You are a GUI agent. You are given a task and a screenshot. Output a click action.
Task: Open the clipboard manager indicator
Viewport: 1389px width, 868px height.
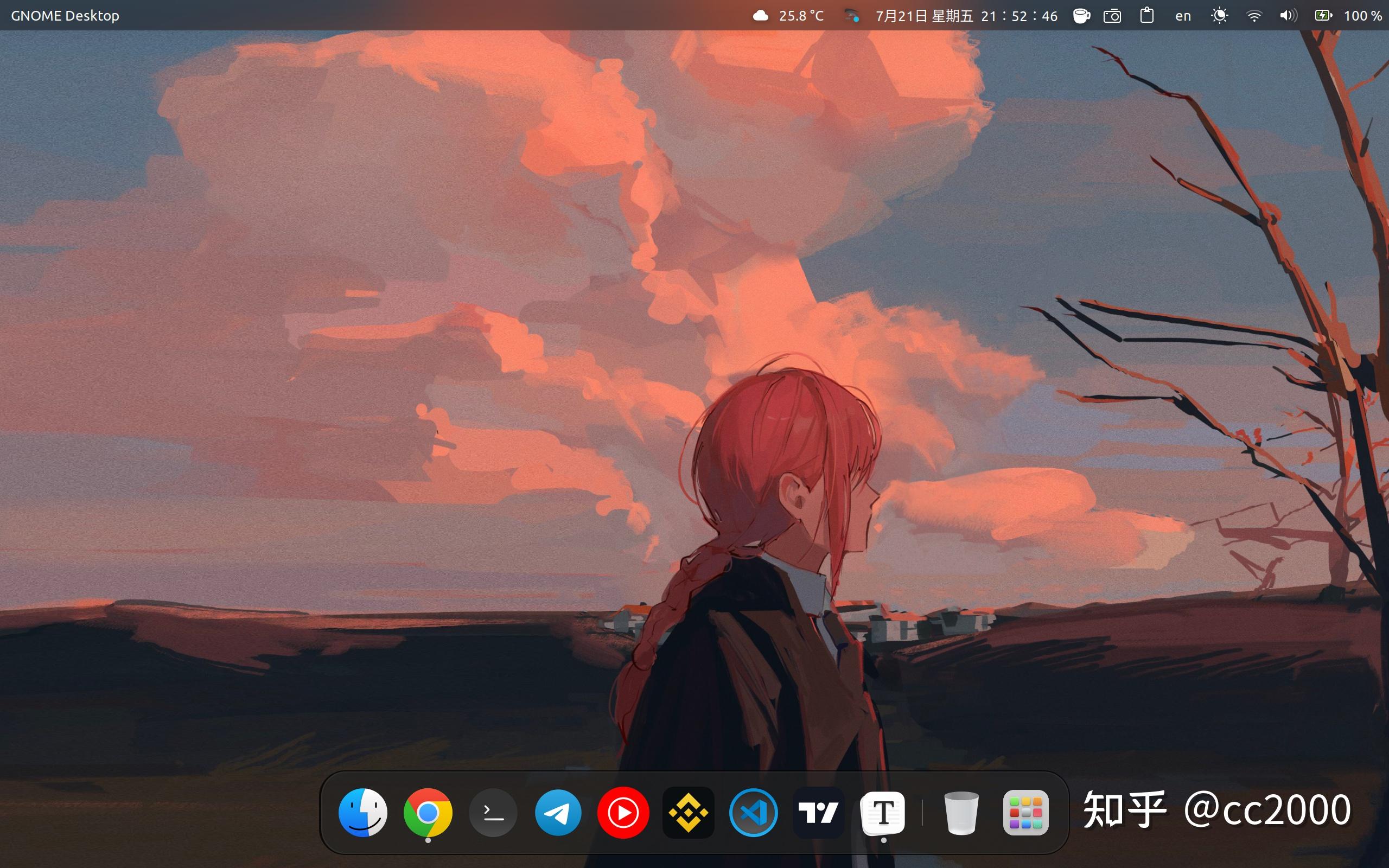[x=1147, y=16]
